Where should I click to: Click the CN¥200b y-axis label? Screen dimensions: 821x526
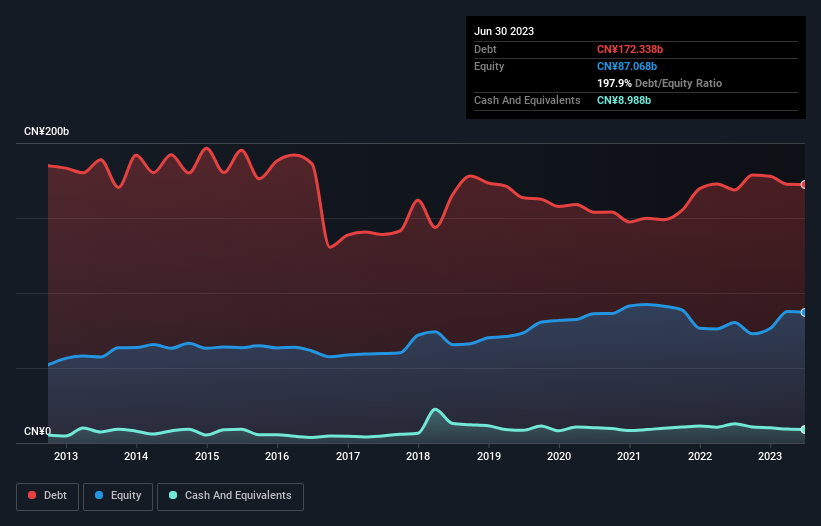click(47, 131)
